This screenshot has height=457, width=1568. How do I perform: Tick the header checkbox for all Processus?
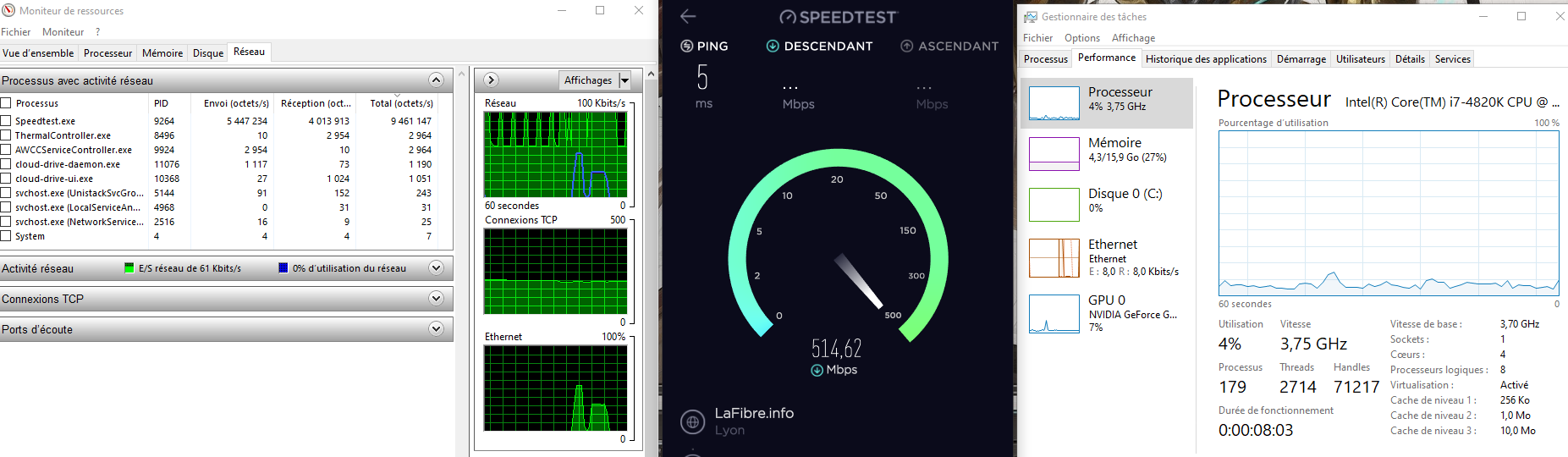point(6,103)
